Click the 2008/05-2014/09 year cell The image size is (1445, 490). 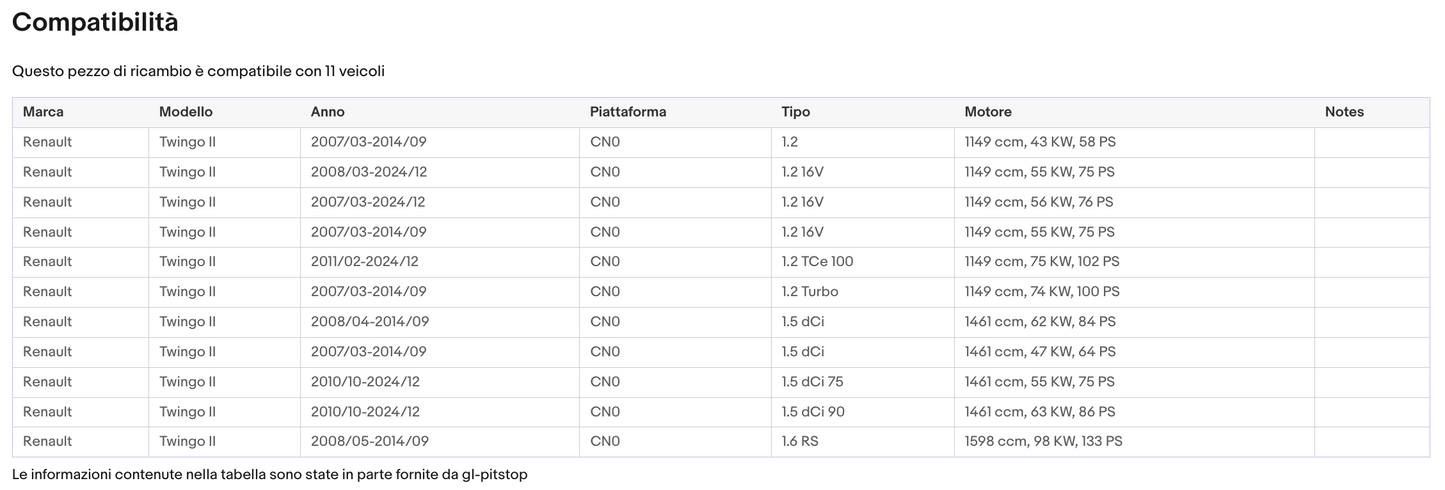coord(369,442)
